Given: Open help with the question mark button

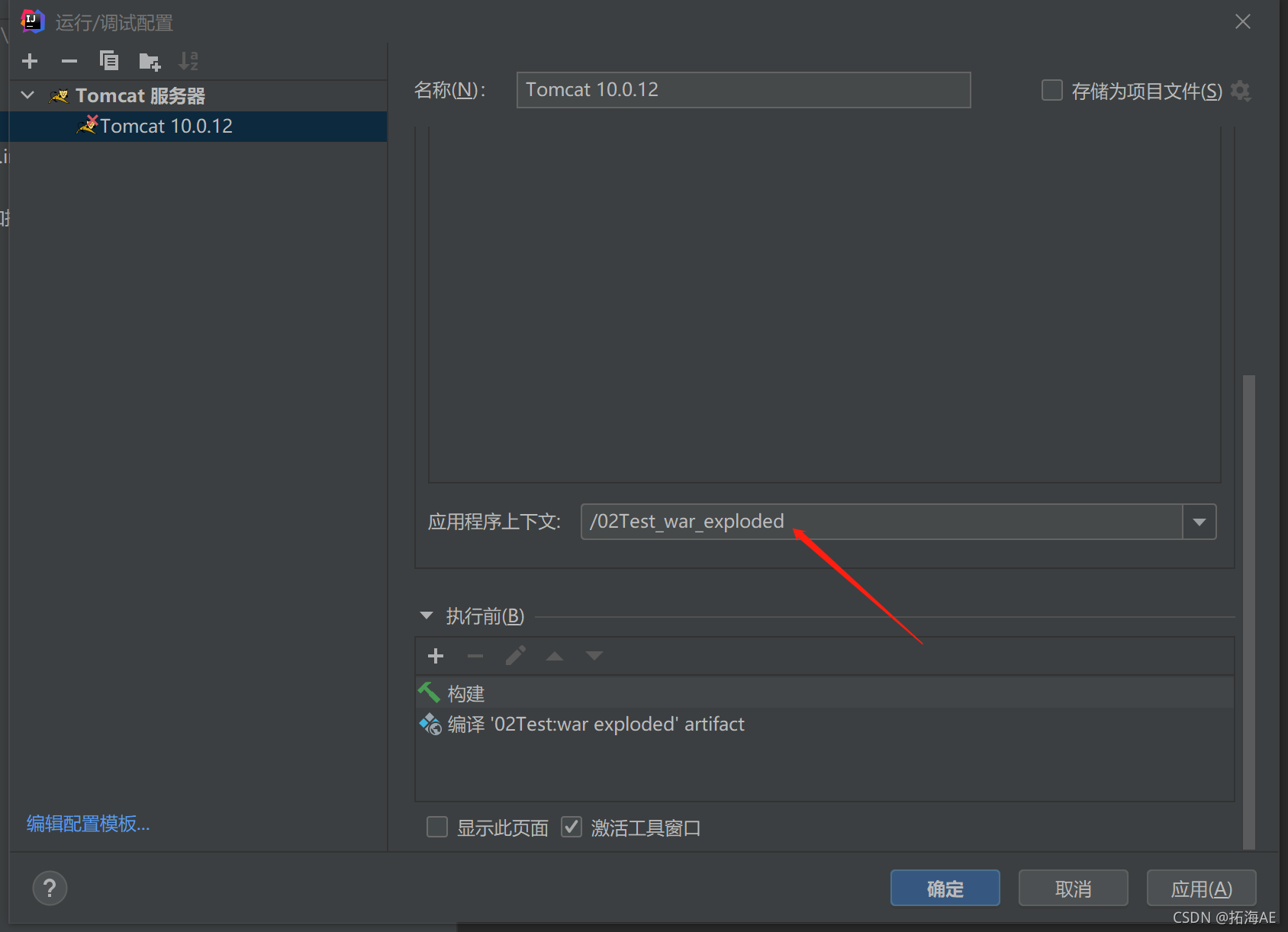Looking at the screenshot, I should (x=50, y=888).
